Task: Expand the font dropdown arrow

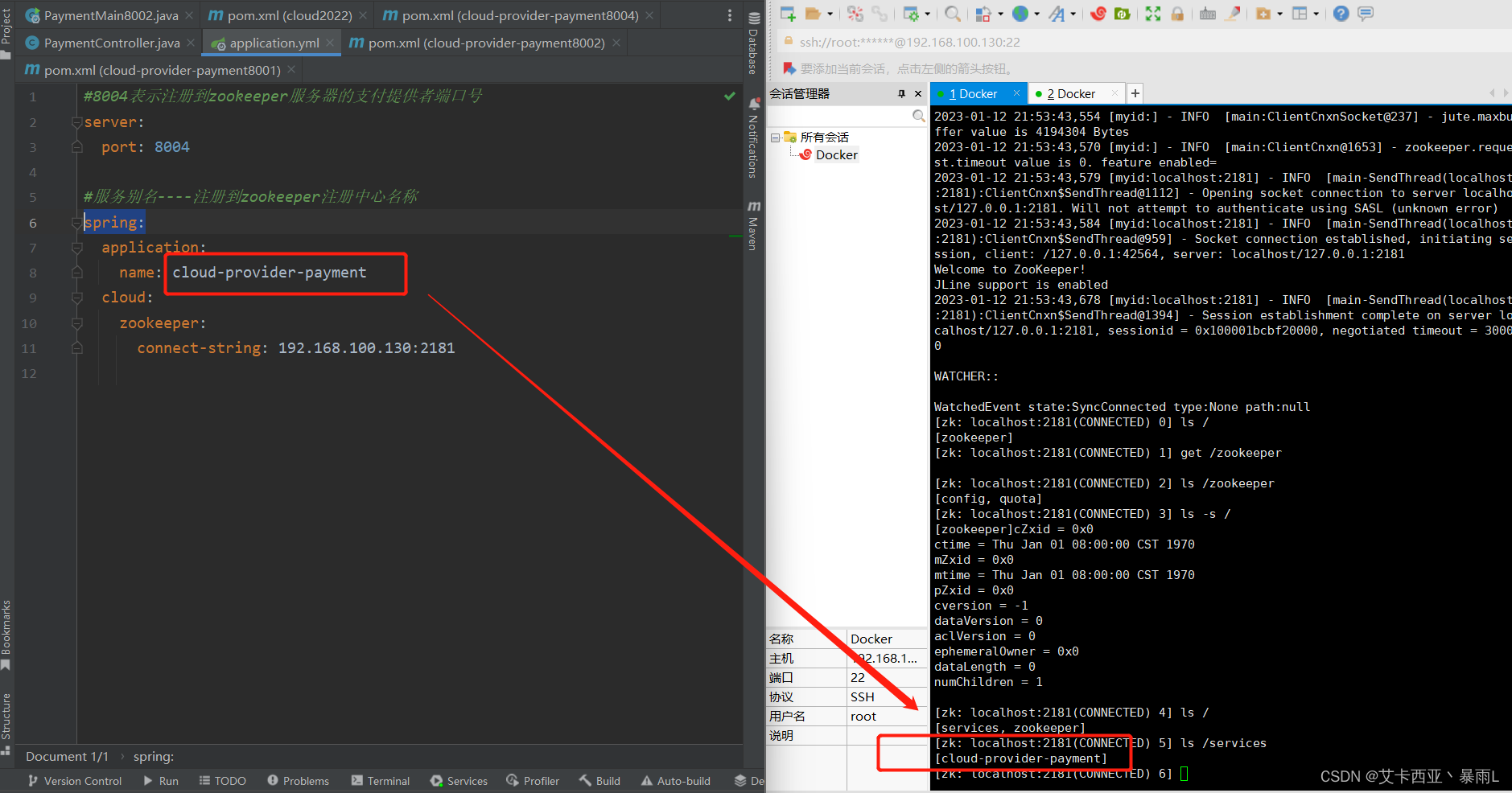Action: tap(1073, 14)
